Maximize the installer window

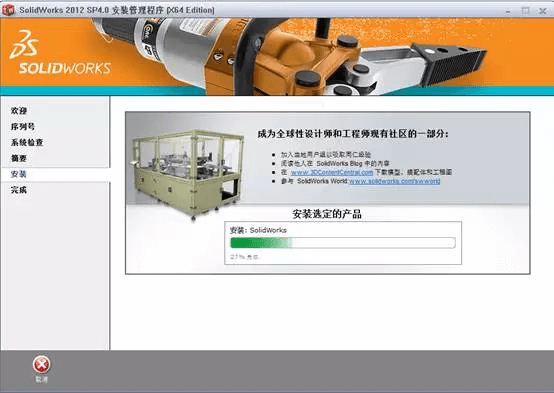[525, 11]
